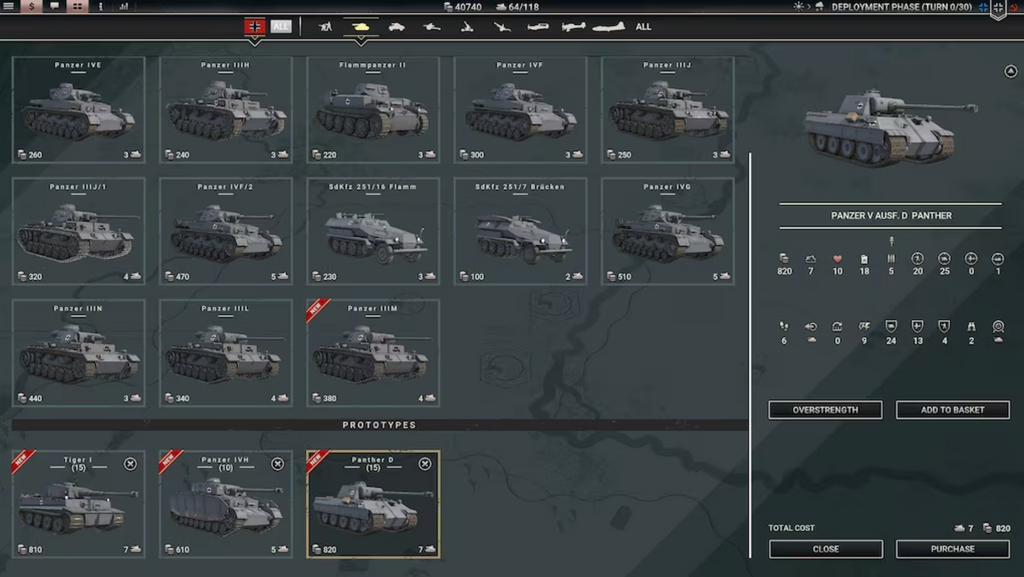Choose the Panzer IVF unit card

[520, 110]
